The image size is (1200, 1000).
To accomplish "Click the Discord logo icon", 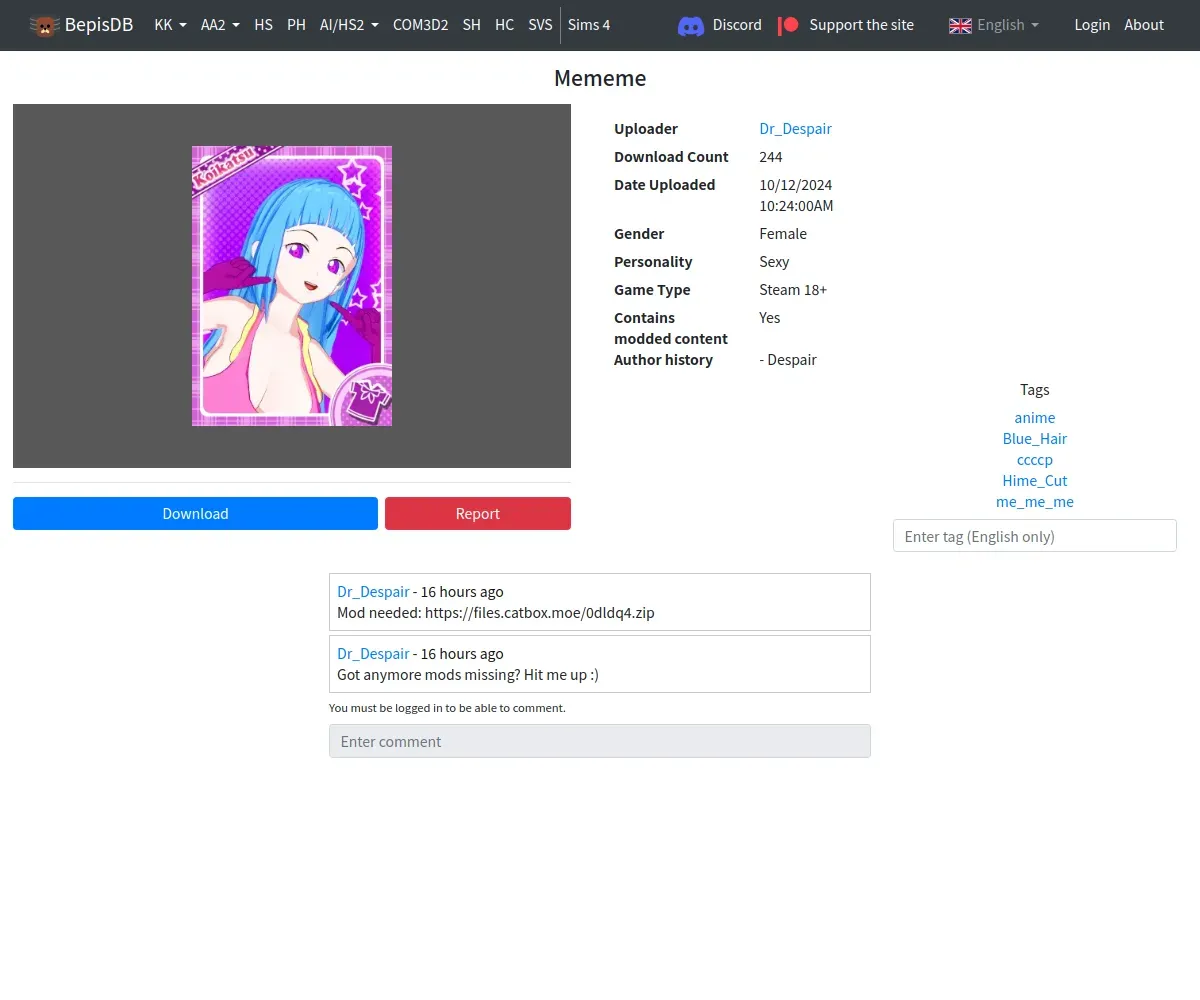I will point(691,25).
